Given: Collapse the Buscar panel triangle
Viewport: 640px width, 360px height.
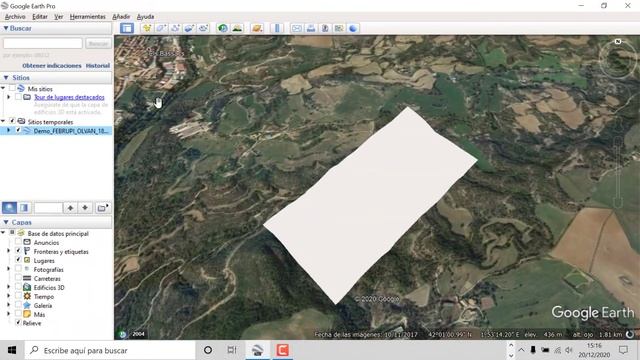Looking at the screenshot, I should [x=6, y=28].
